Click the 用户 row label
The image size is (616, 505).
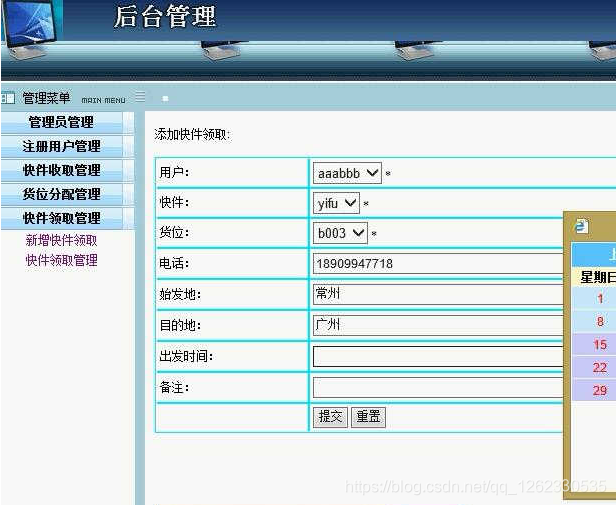point(174,172)
